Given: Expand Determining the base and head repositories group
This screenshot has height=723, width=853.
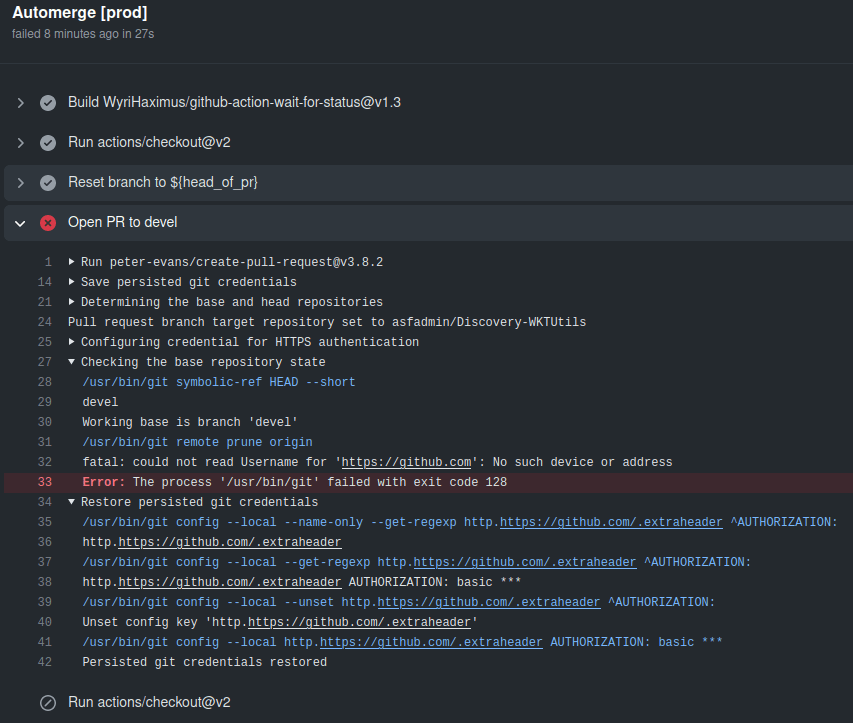Looking at the screenshot, I should click(70, 302).
